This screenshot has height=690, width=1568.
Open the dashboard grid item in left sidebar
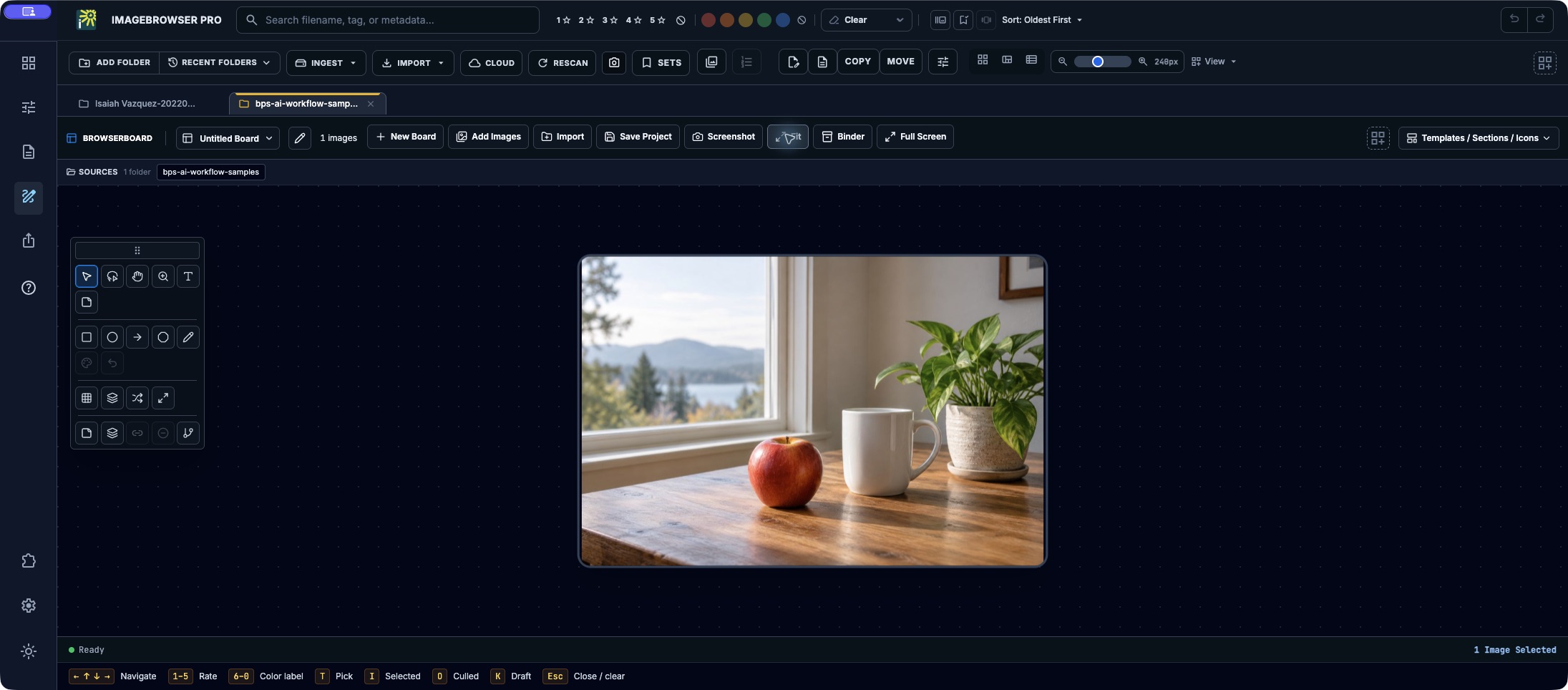29,63
